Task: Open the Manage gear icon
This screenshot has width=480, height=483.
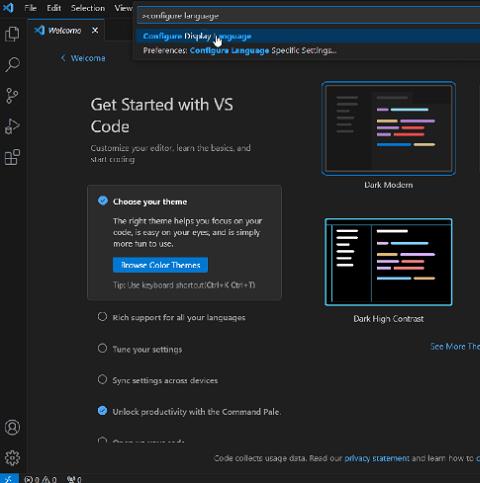Action: 12,458
